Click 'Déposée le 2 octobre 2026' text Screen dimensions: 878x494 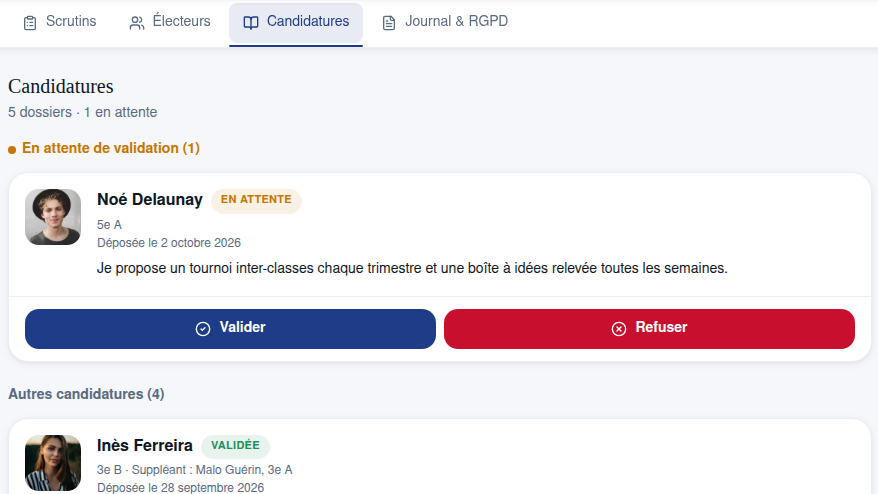tap(169, 243)
